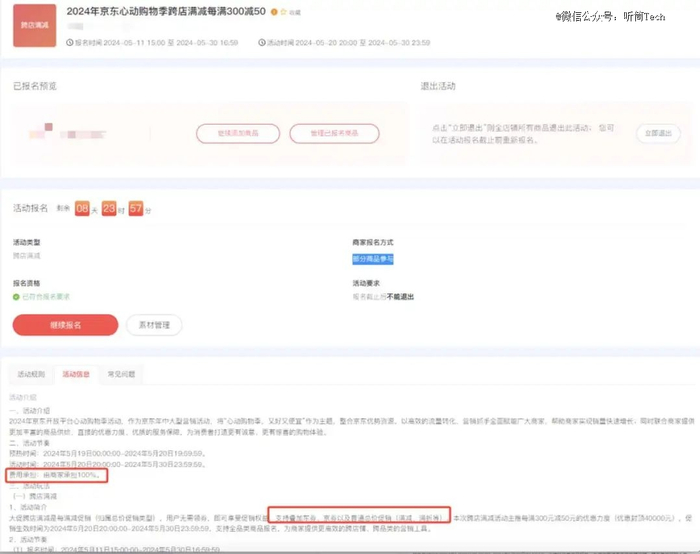
Task: Click the countdown hours value 23
Action: tap(109, 208)
